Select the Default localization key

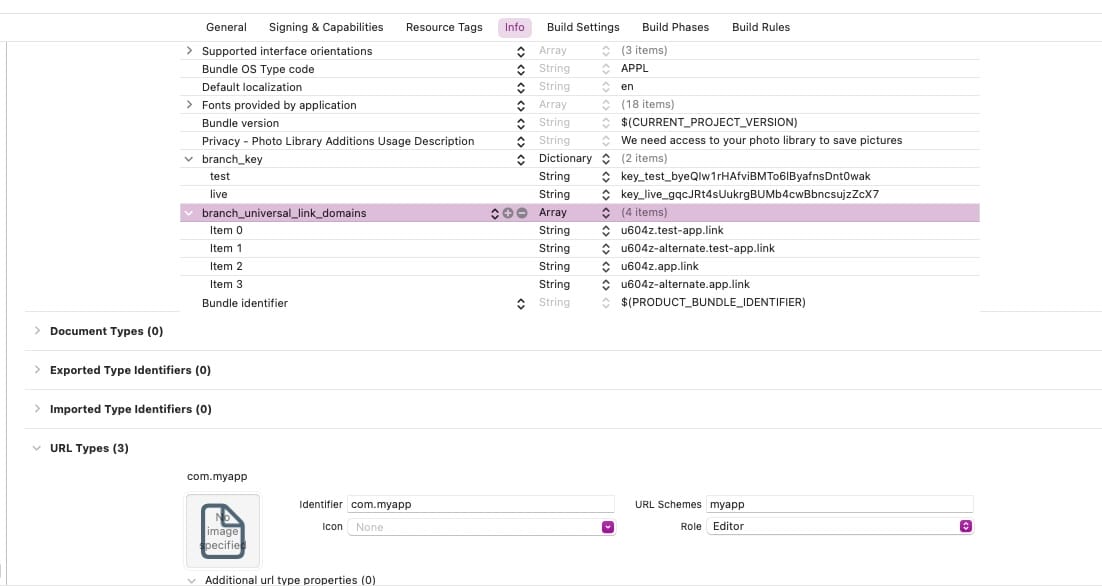pos(252,87)
